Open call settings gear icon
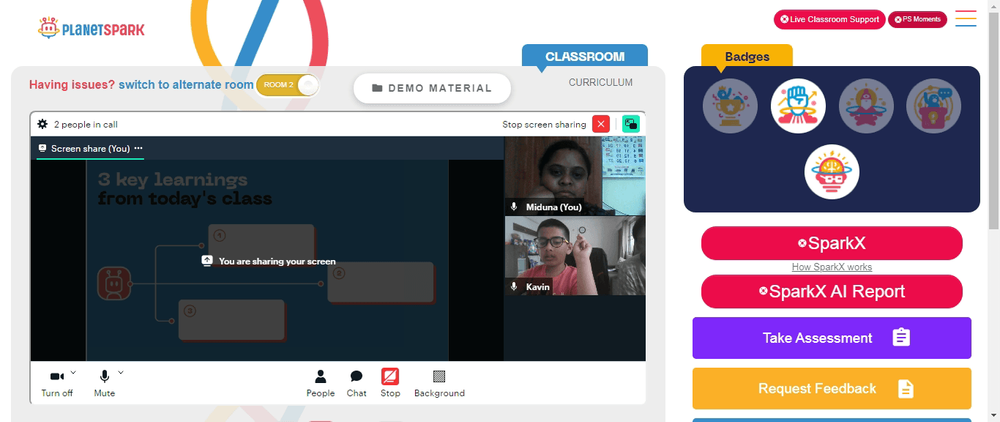 (43, 124)
